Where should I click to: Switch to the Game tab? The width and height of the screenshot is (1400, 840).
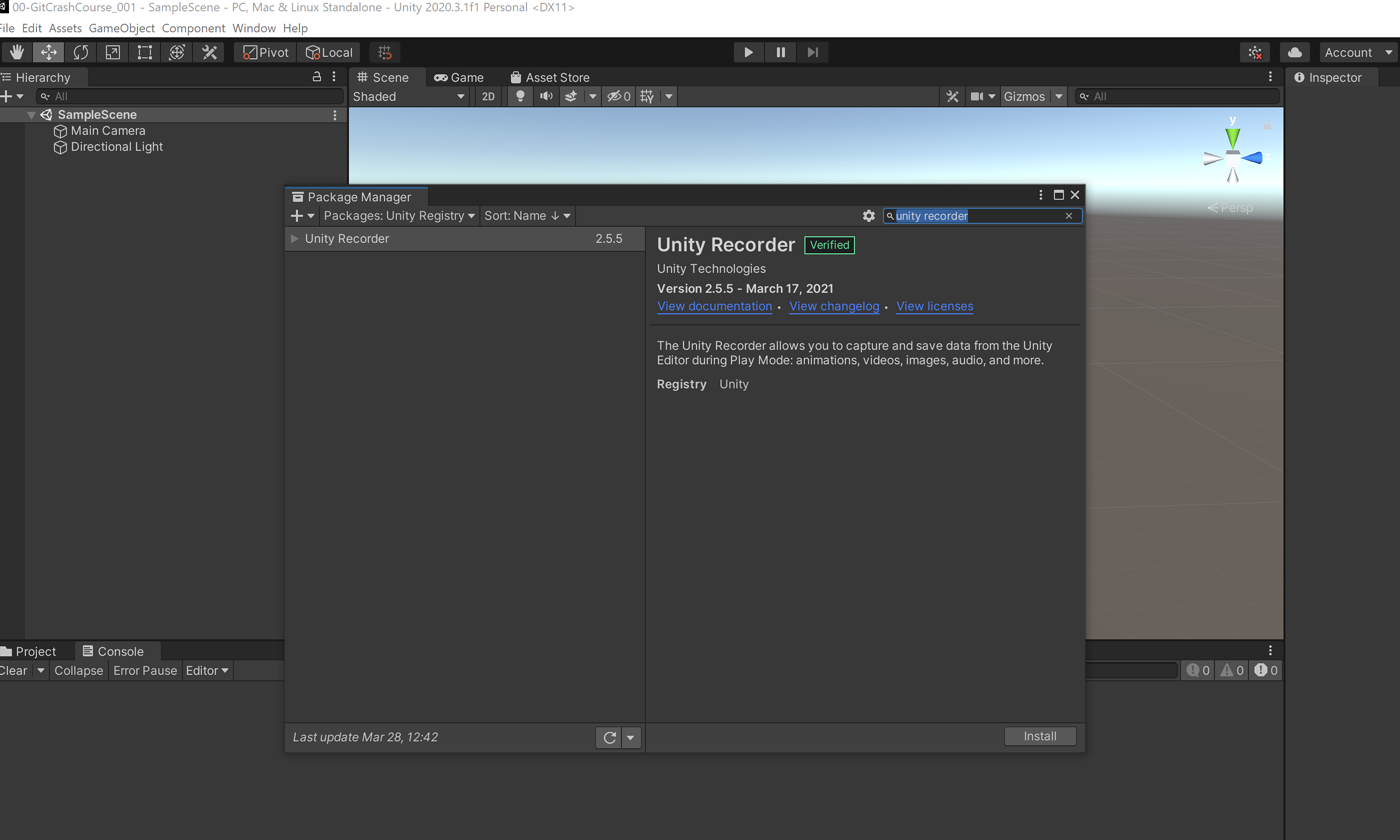459,77
